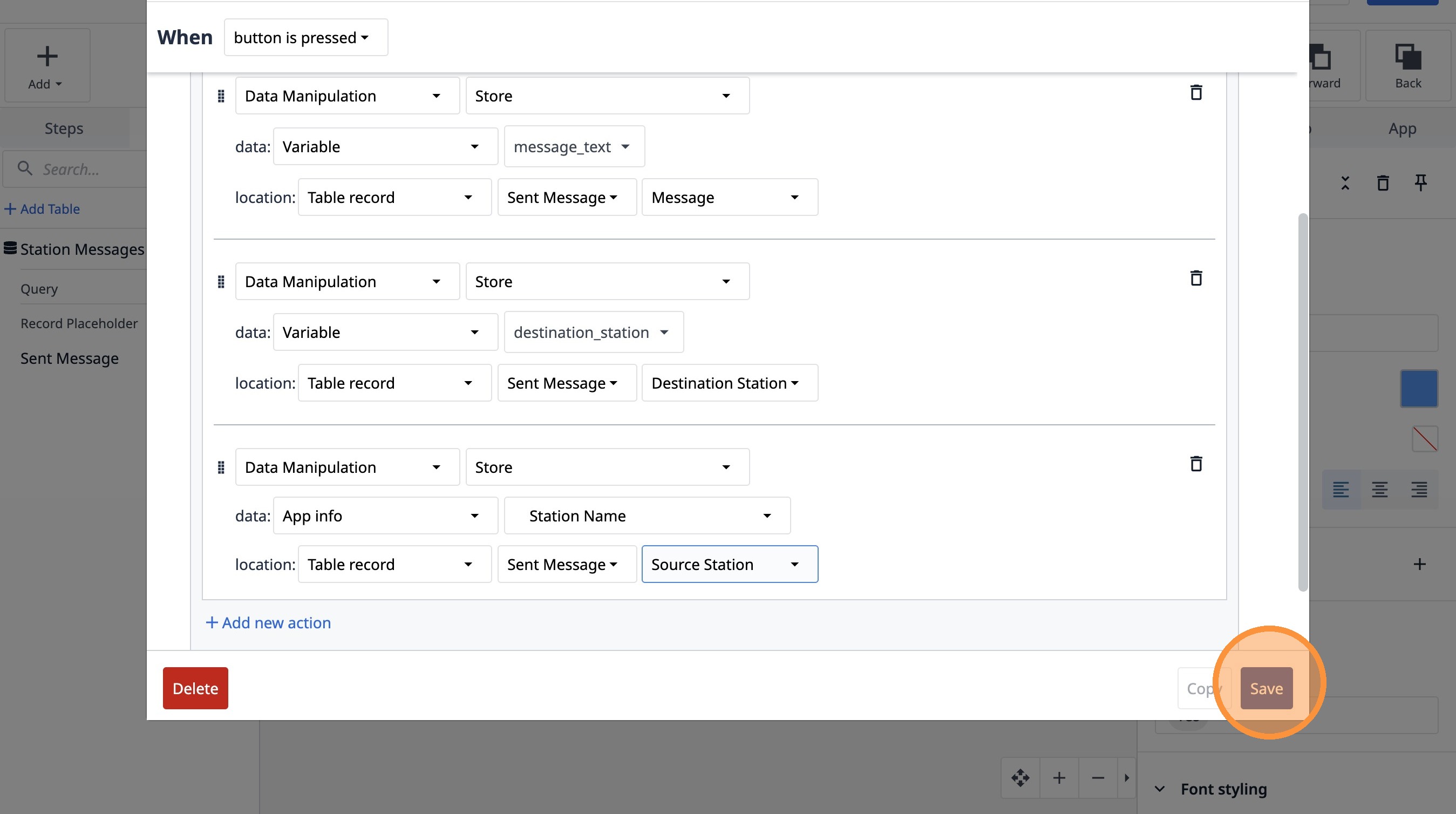Screen dimensions: 1456x814
Task: Select left text alignment
Action: (1341, 490)
